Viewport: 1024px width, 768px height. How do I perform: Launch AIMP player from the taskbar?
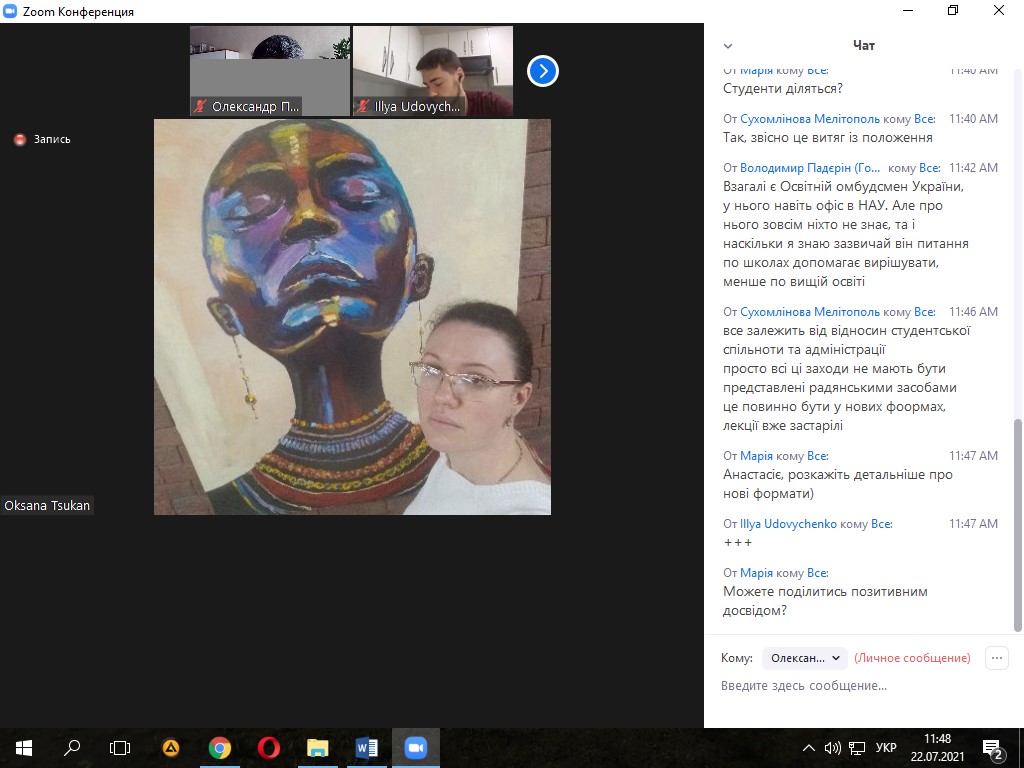click(171, 748)
